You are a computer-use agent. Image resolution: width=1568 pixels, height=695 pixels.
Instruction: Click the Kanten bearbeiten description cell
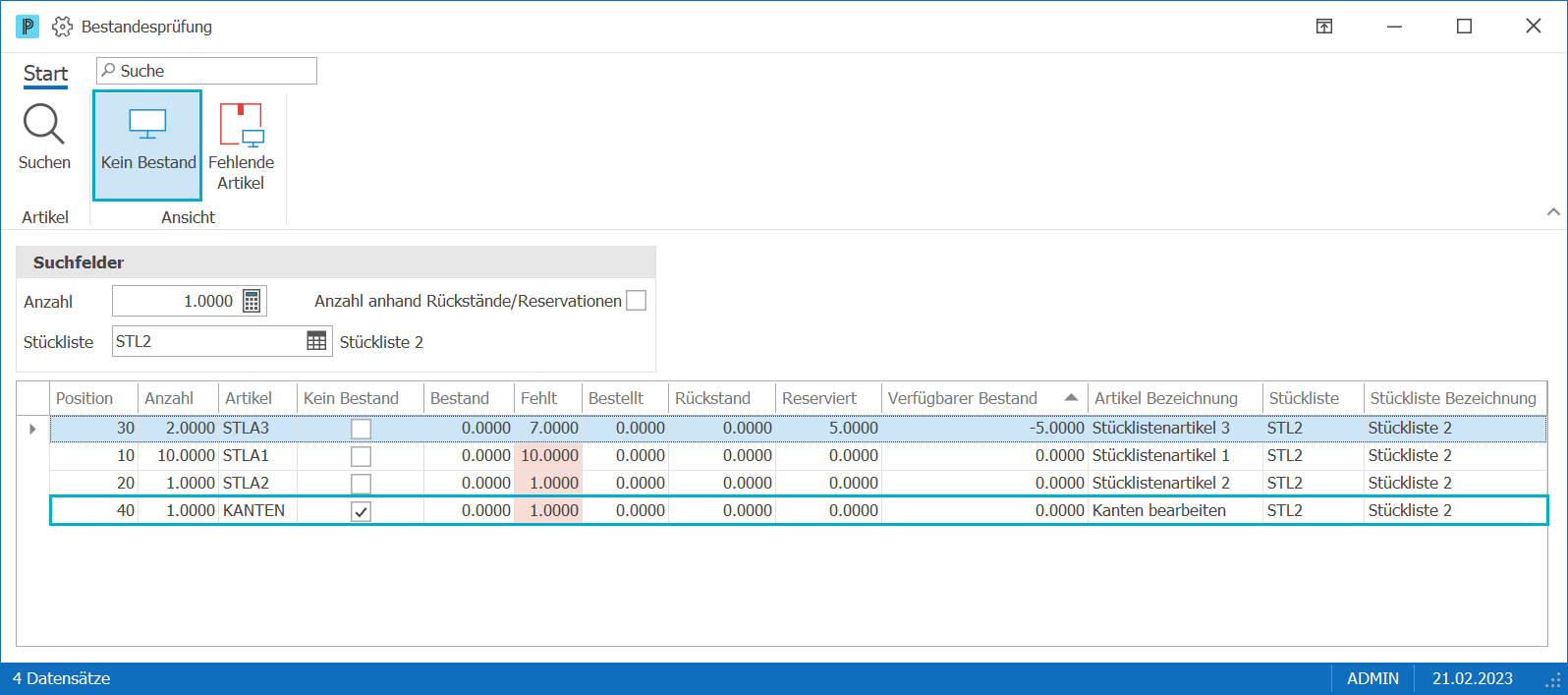coord(1175,511)
